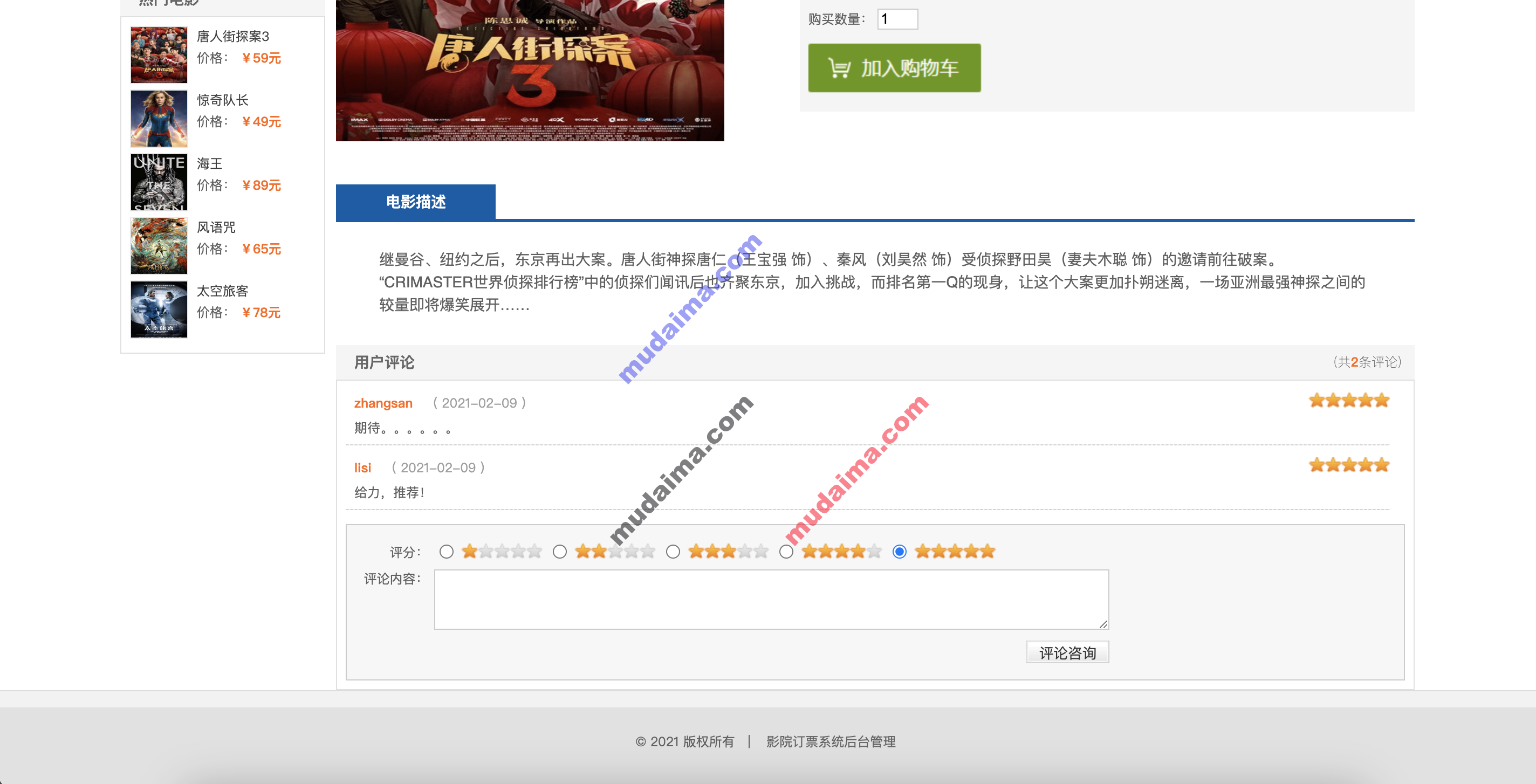Open the 电影描述 tab

coord(416,202)
